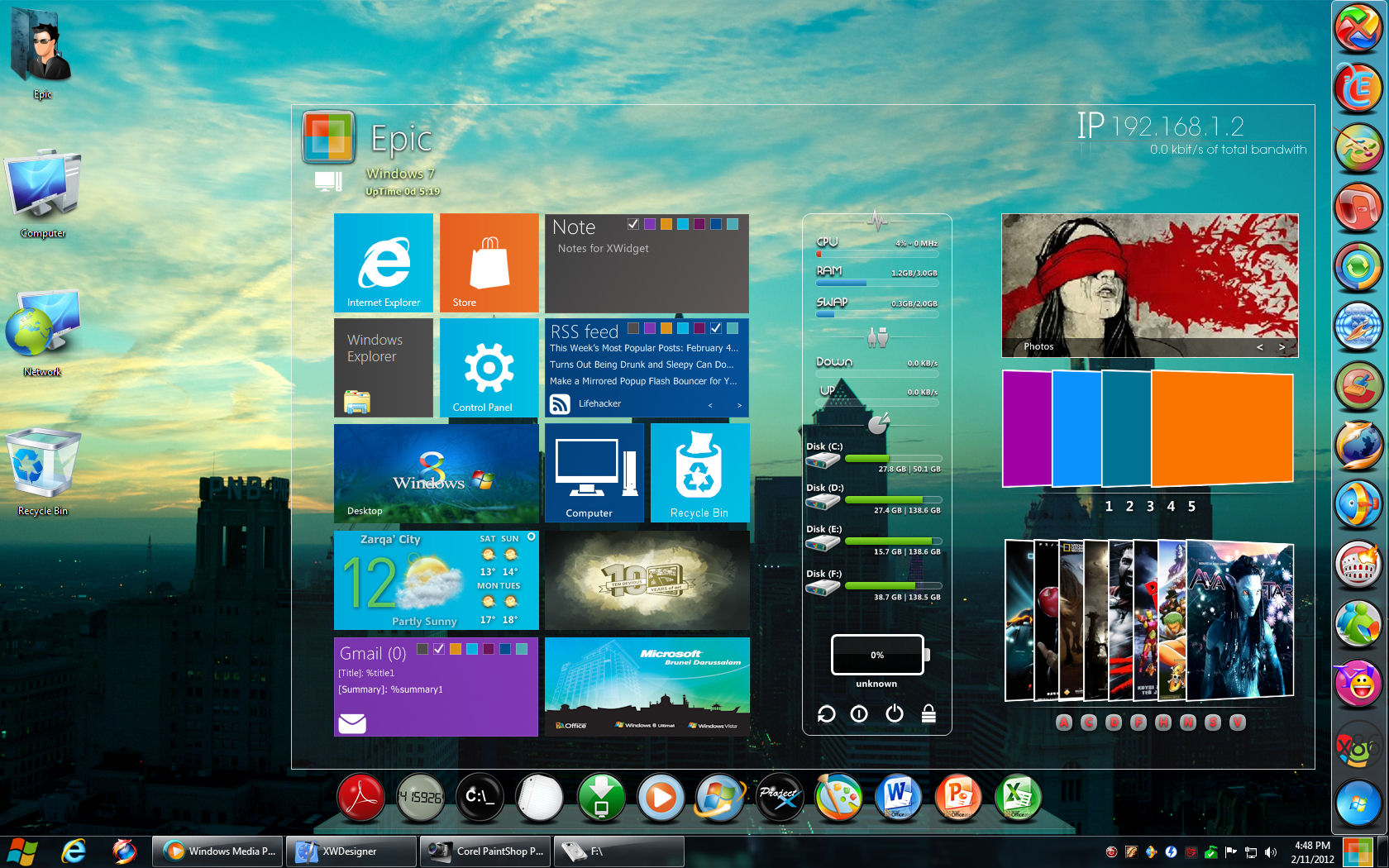Show next photo in Photos widget
The width and height of the screenshot is (1389, 868).
pos(1282,347)
